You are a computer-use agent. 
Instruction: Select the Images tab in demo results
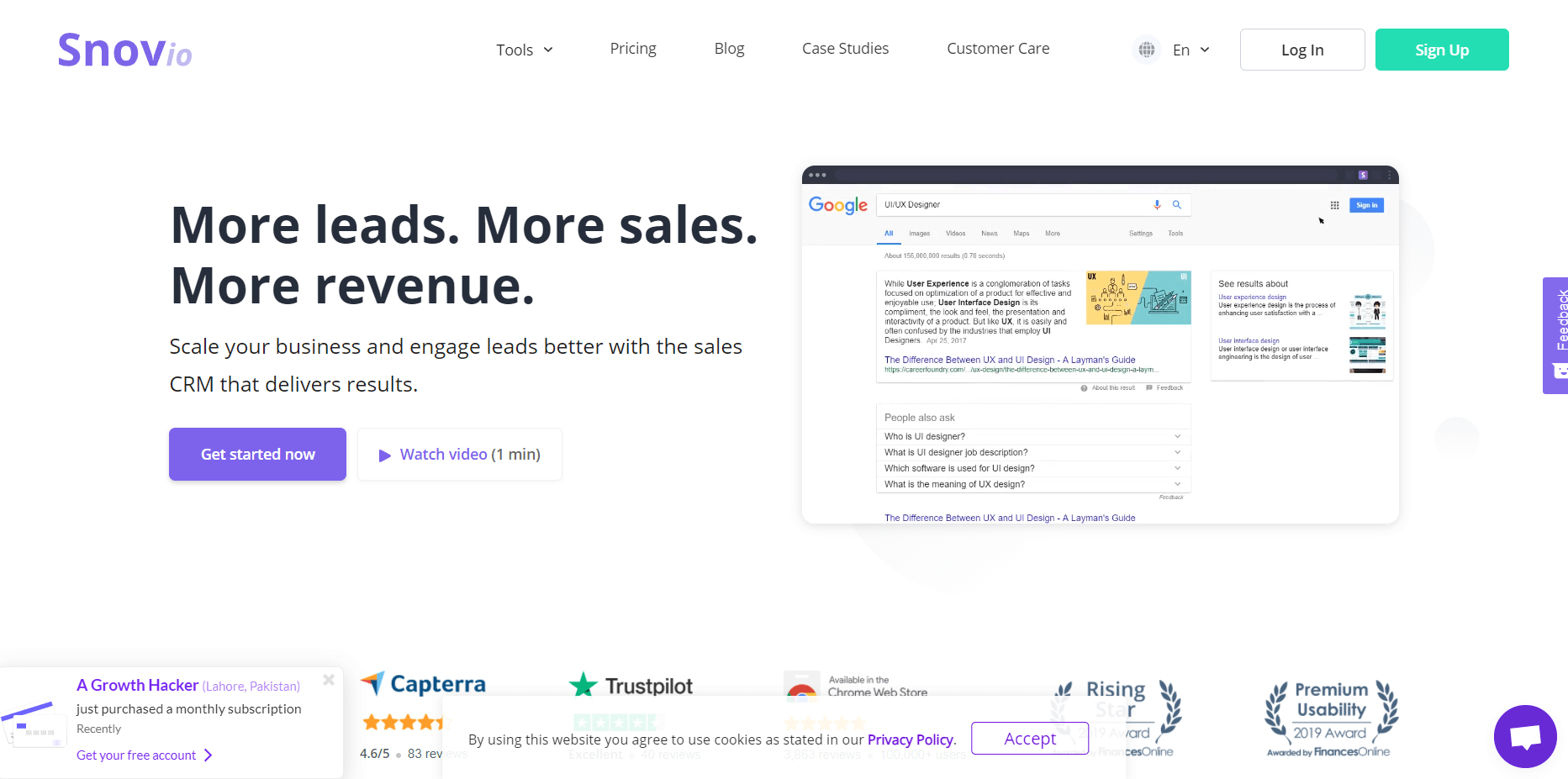pos(919,234)
